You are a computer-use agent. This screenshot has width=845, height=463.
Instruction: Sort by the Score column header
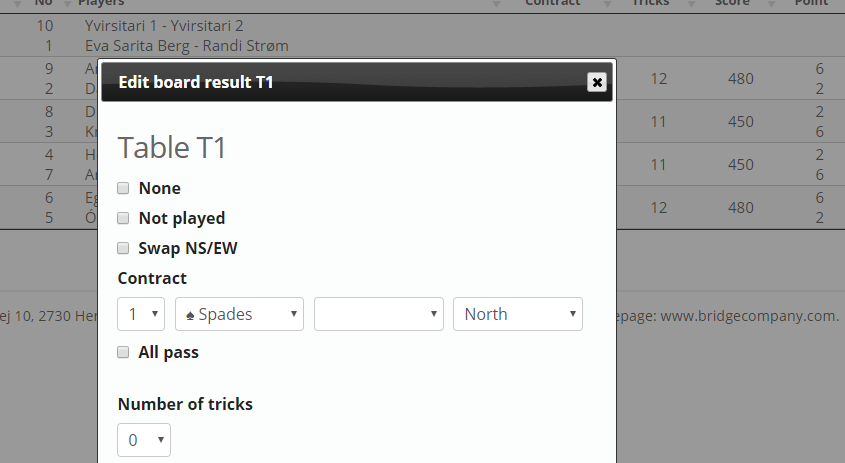pos(732,4)
